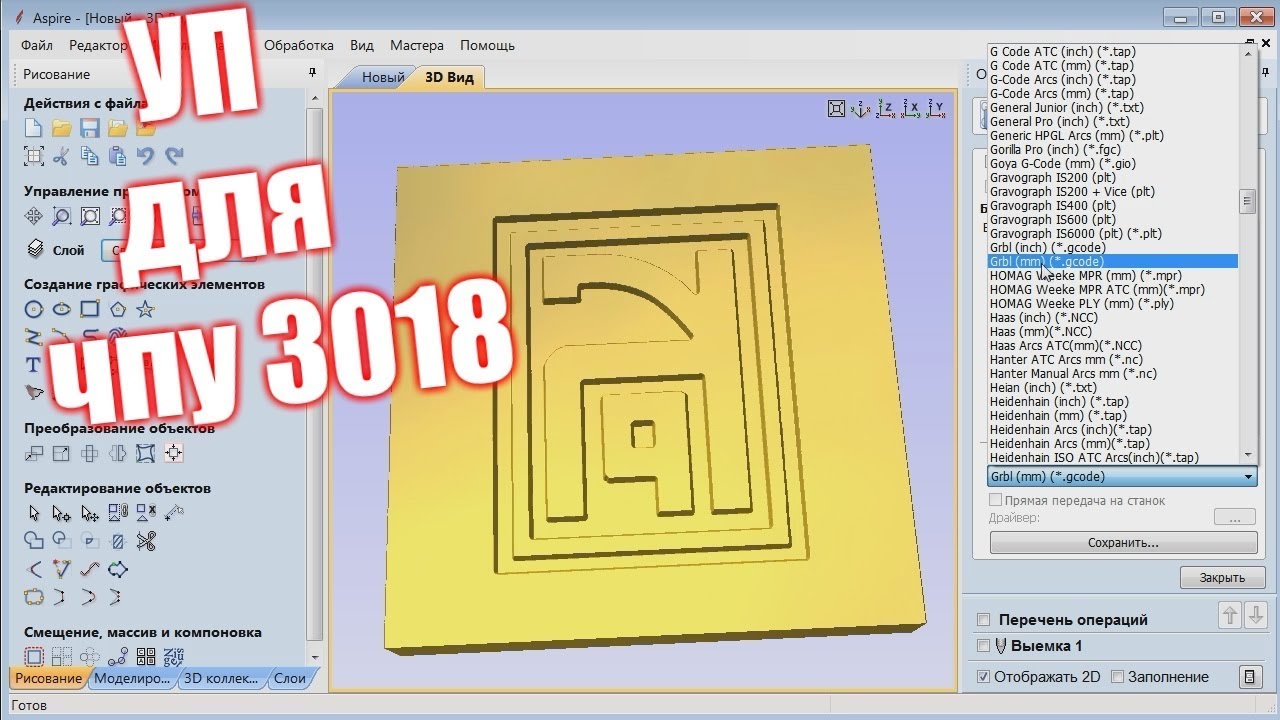Click the trim vectors scissors icon
Viewport: 1280px width, 720px height.
(146, 541)
